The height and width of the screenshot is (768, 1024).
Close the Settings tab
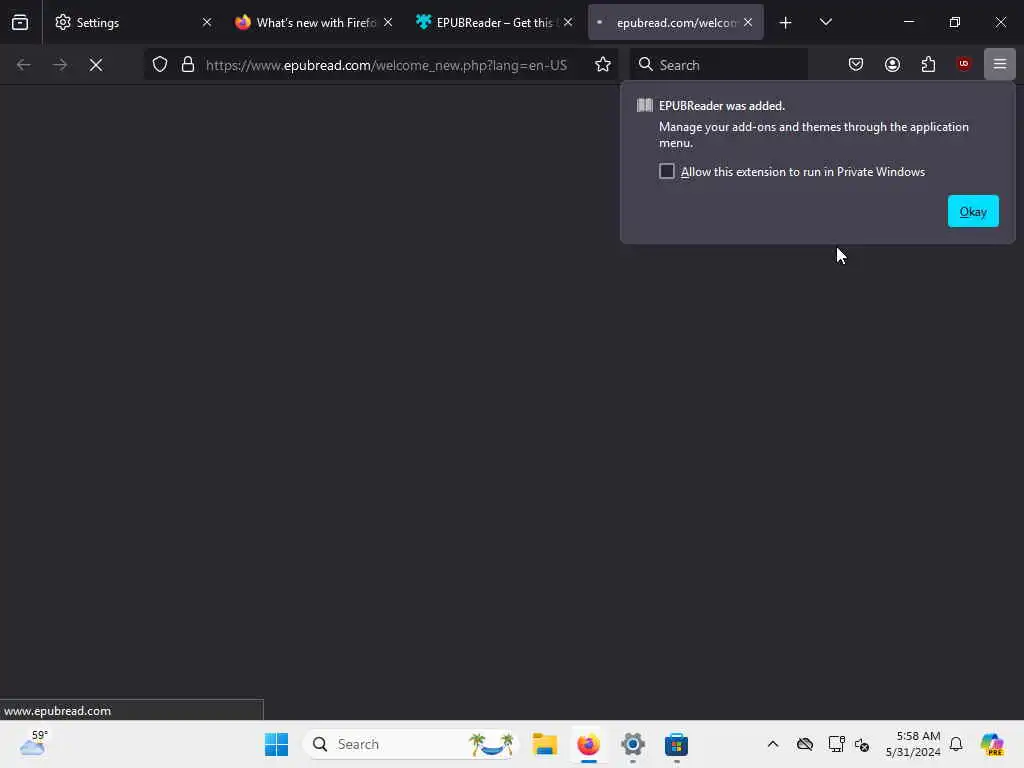pos(207,22)
